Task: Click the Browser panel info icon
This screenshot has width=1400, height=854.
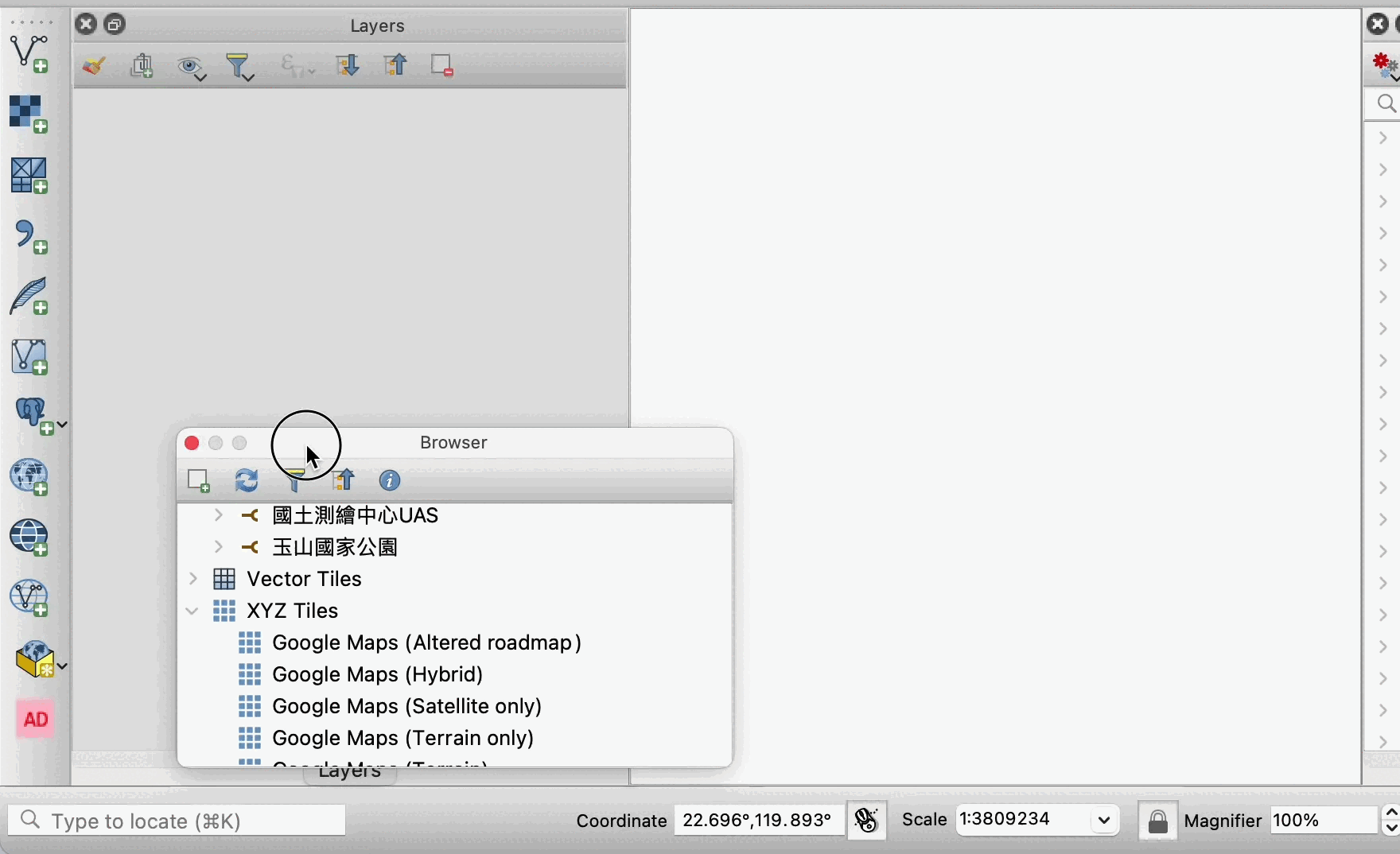Action: 390,481
